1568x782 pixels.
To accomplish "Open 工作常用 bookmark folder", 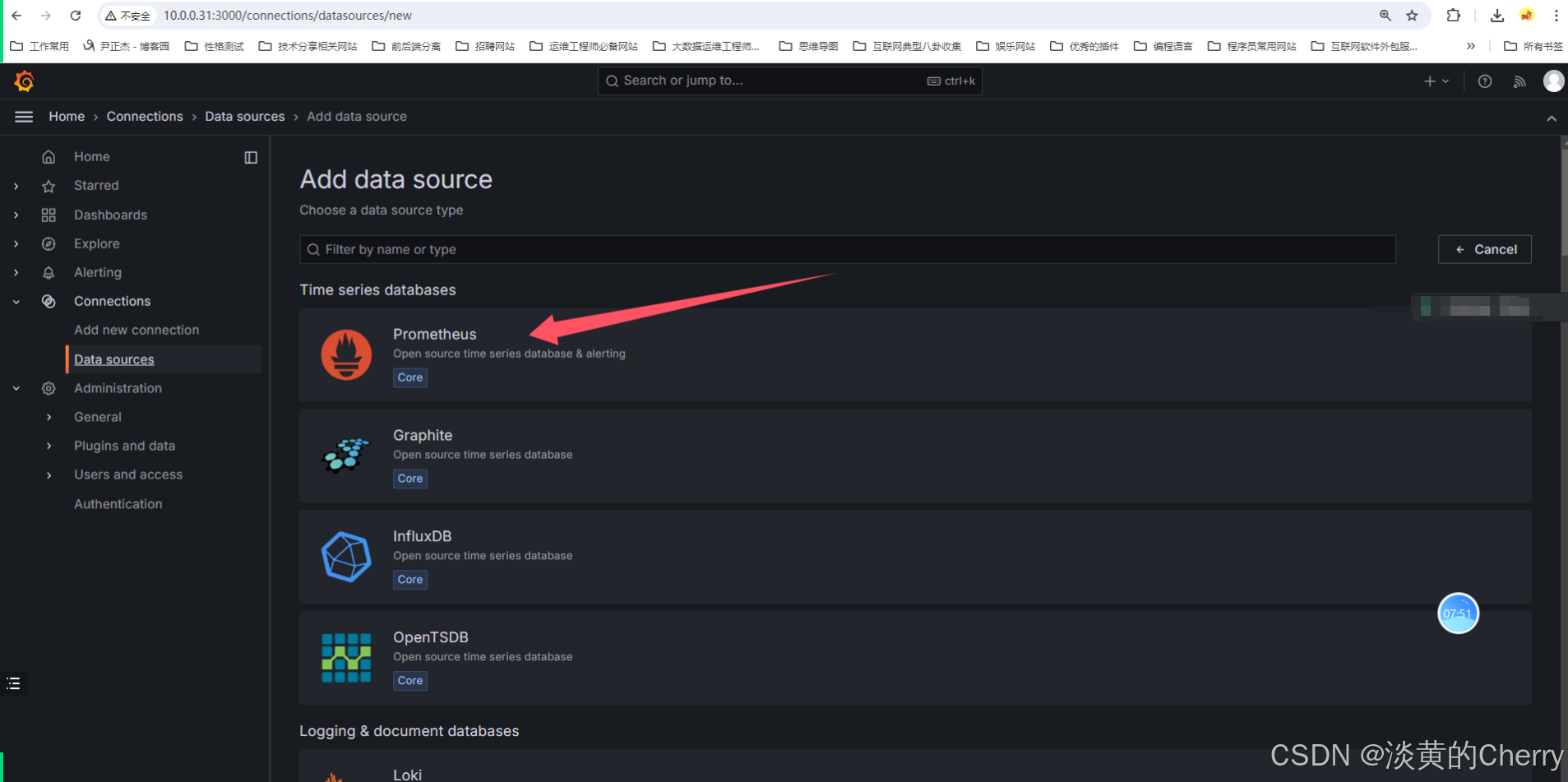I will (39, 46).
